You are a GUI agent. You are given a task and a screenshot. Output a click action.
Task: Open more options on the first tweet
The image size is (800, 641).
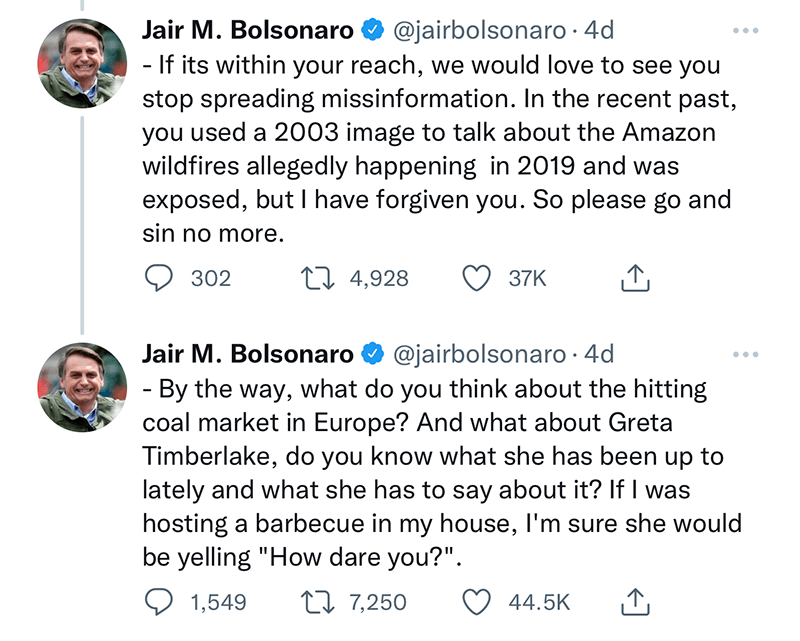[746, 31]
